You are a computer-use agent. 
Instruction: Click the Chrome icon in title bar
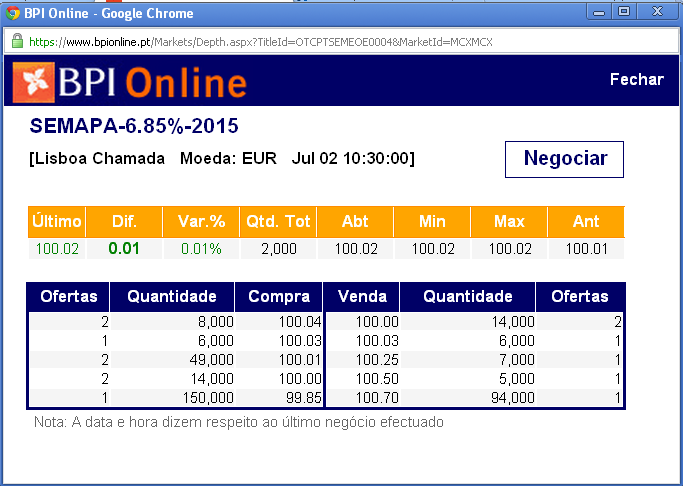click(13, 13)
